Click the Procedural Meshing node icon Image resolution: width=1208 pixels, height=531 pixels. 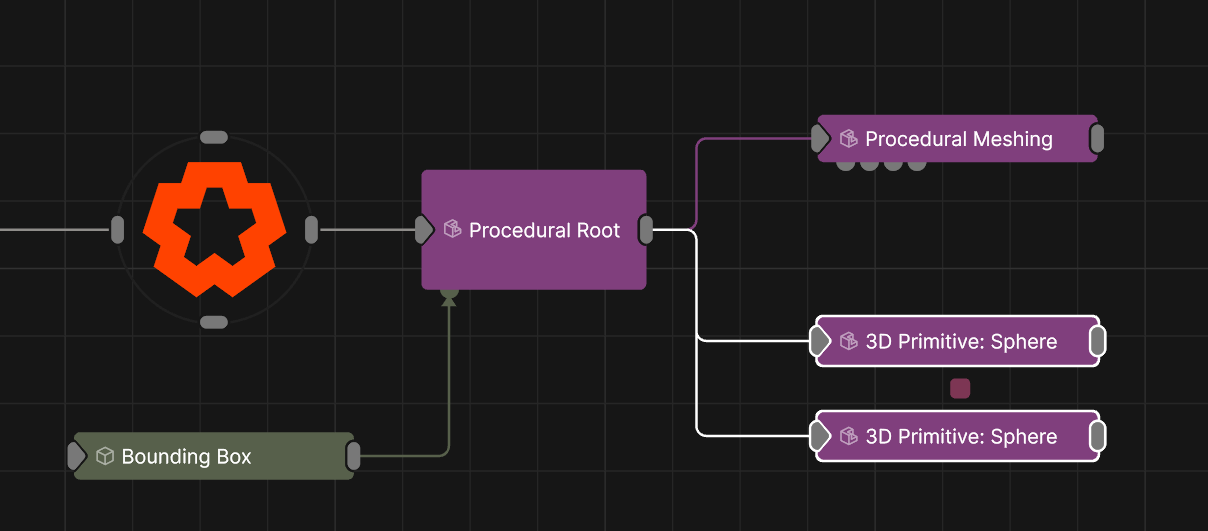click(849, 139)
